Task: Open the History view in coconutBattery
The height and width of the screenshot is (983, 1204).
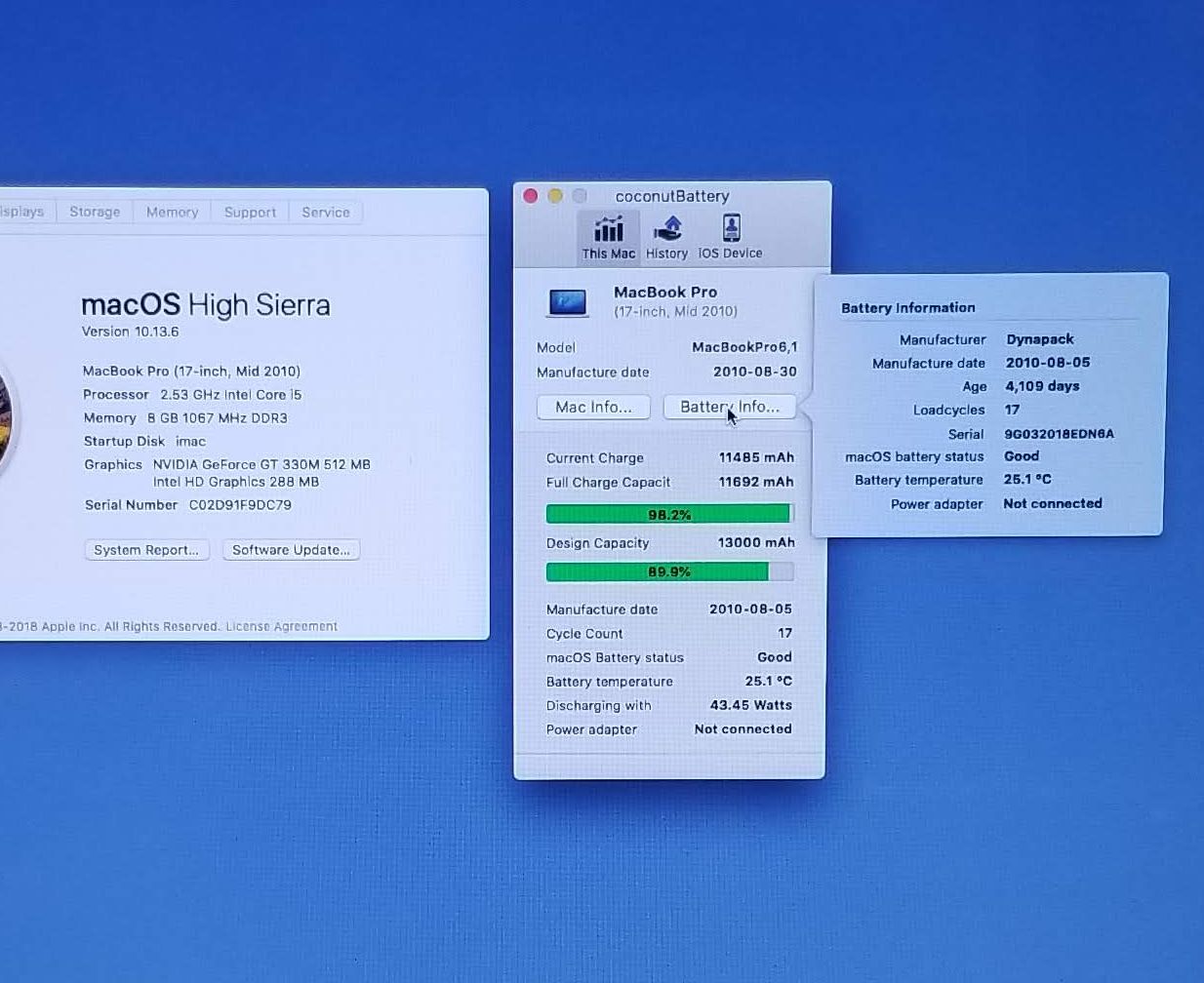Action: (666, 238)
